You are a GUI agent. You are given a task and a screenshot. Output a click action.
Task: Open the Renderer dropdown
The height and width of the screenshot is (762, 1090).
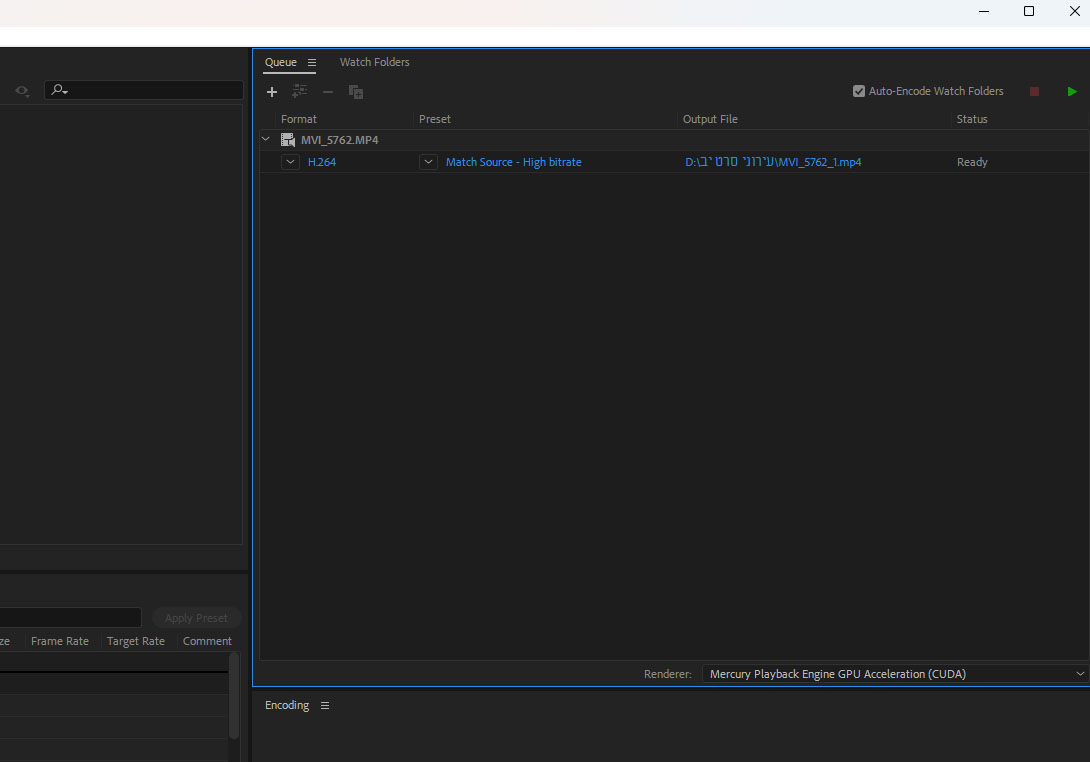pyautogui.click(x=894, y=674)
